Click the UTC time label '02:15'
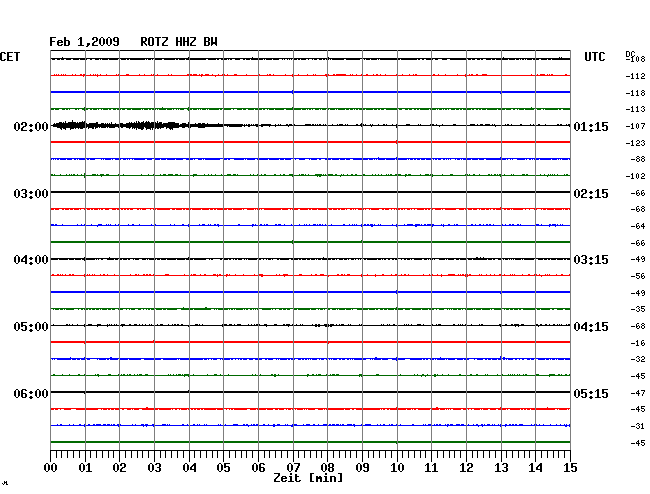Image resolution: width=650 pixels, height=494 pixels. tap(591, 194)
